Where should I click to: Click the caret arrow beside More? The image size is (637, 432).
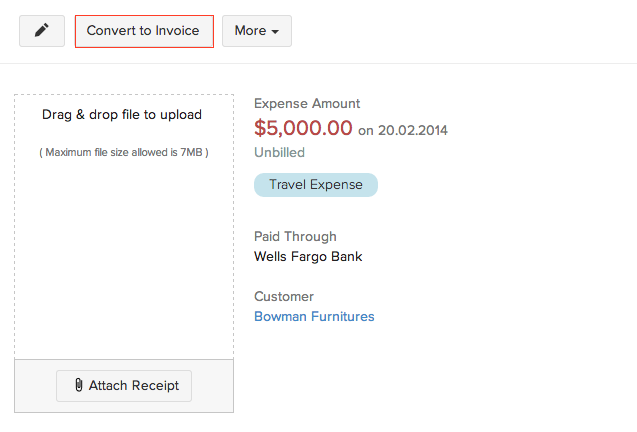tap(275, 32)
